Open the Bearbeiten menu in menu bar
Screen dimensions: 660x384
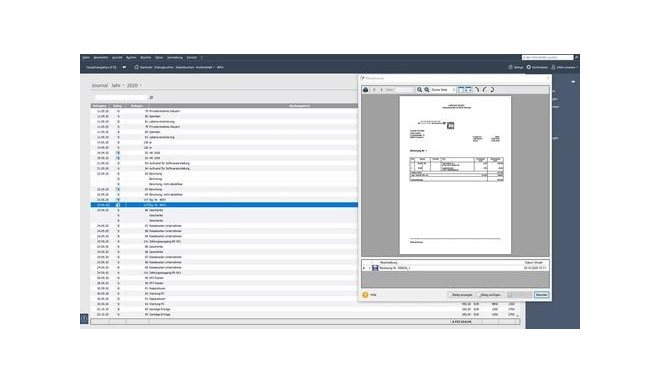click(101, 57)
